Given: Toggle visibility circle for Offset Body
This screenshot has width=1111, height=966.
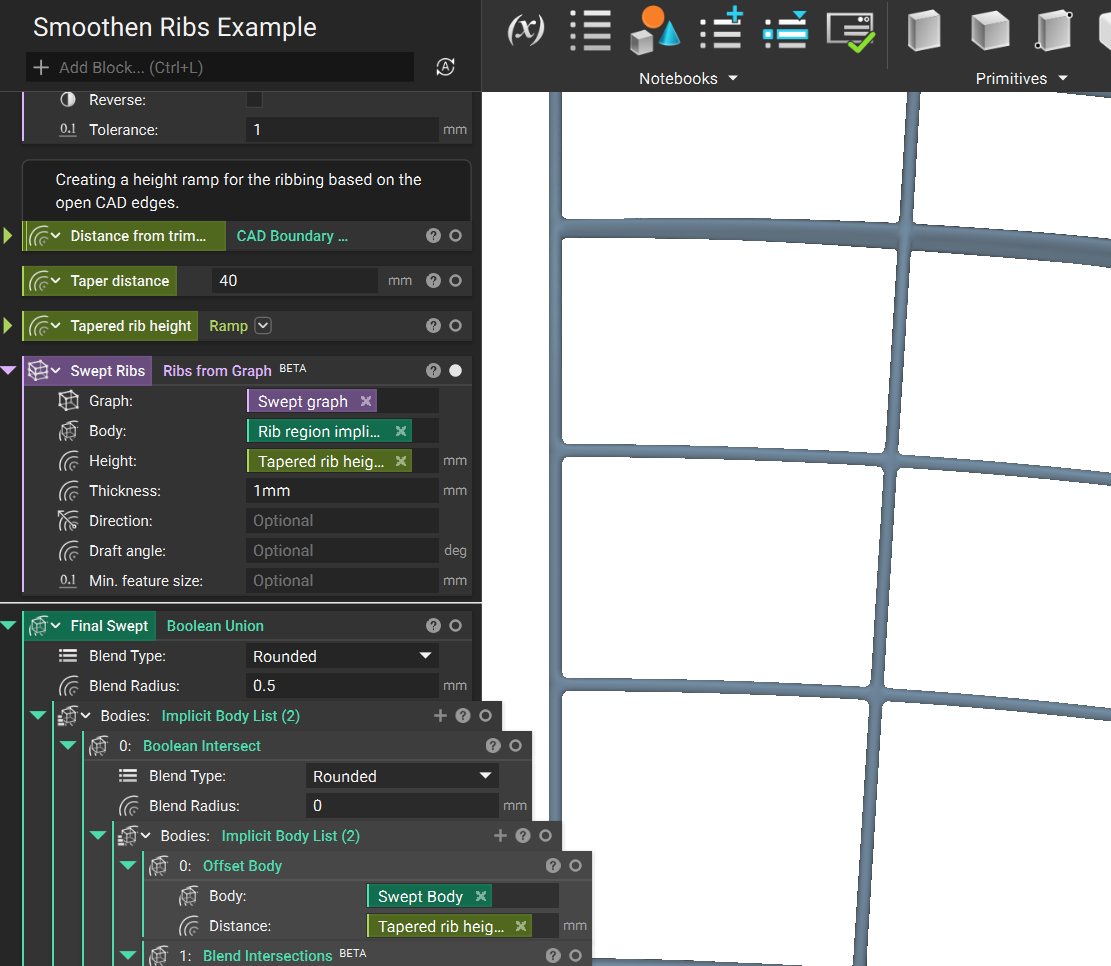Looking at the screenshot, I should point(575,865).
